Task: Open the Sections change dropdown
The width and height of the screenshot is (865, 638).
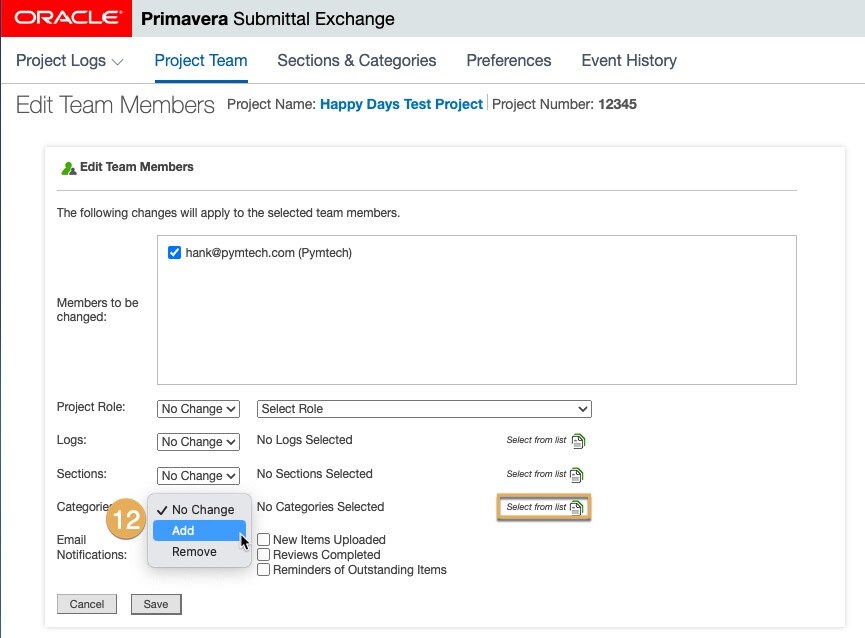Action: coord(199,476)
